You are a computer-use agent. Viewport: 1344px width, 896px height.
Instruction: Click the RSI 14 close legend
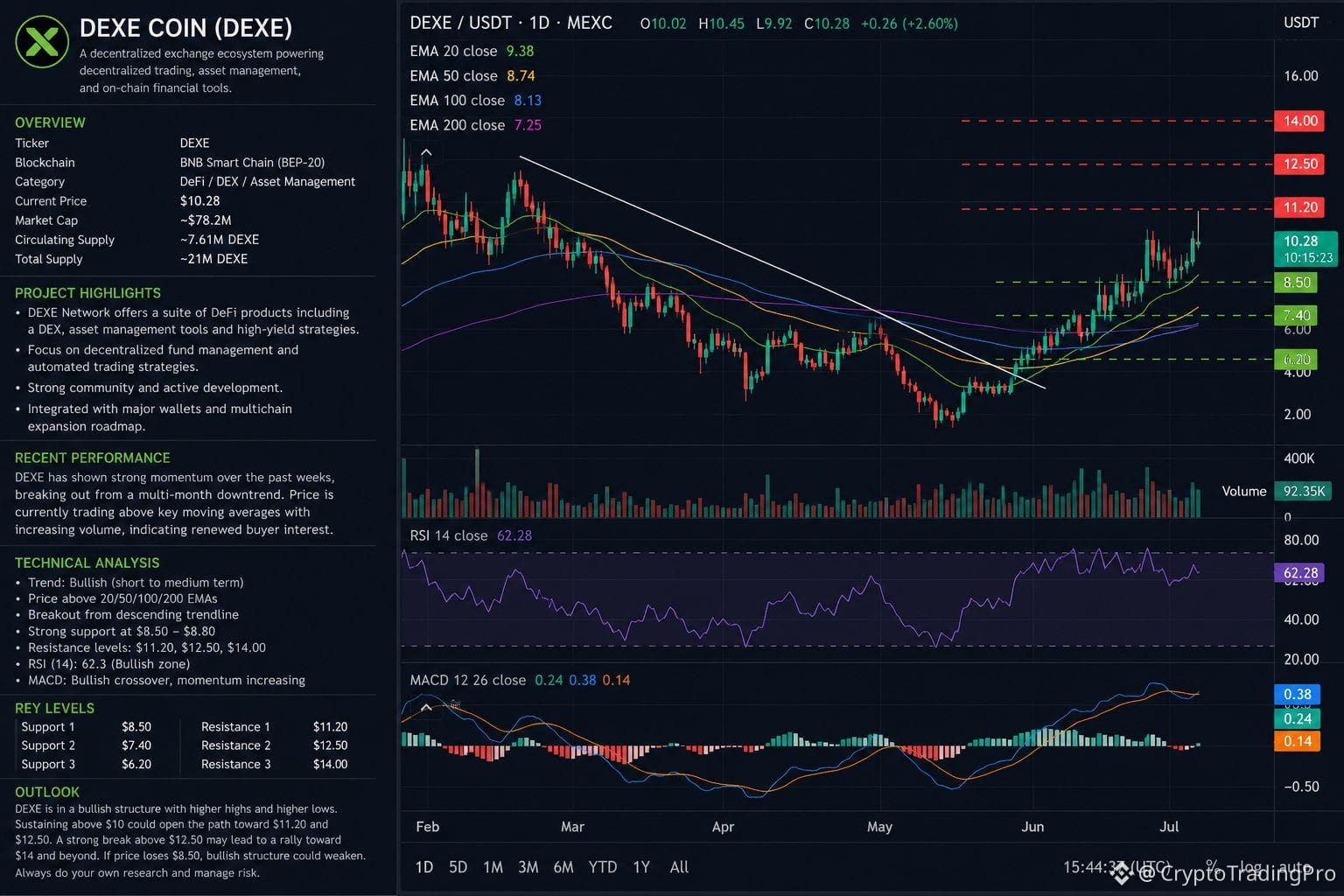(471, 535)
